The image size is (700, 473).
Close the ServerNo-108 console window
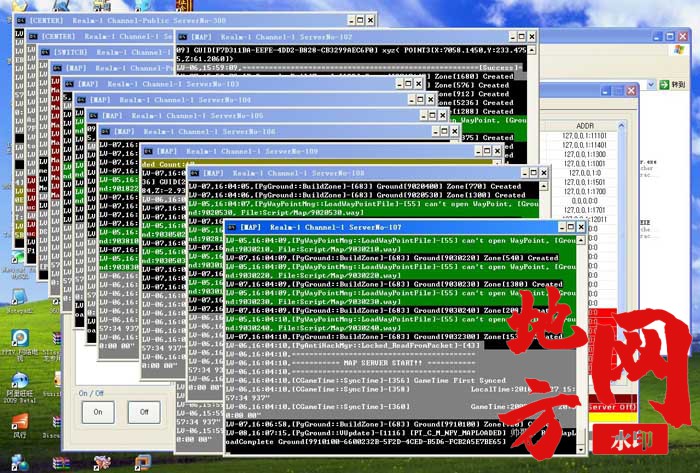543,173
